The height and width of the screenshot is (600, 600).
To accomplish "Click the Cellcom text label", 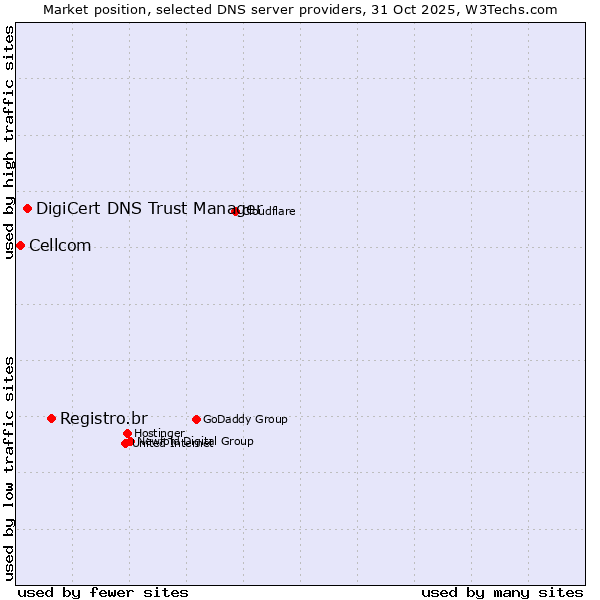I will point(60,246).
